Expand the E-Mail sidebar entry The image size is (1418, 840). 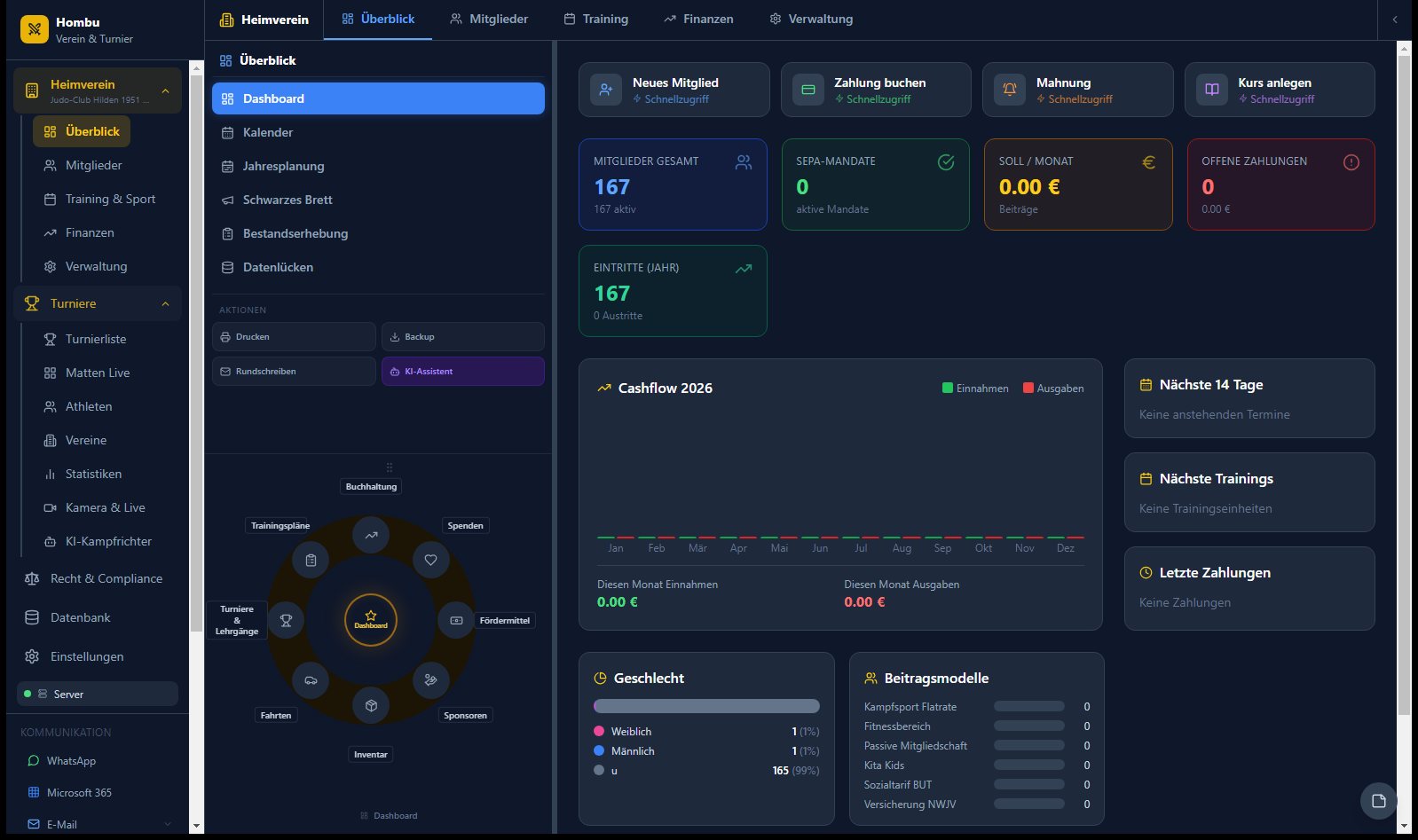click(168, 825)
